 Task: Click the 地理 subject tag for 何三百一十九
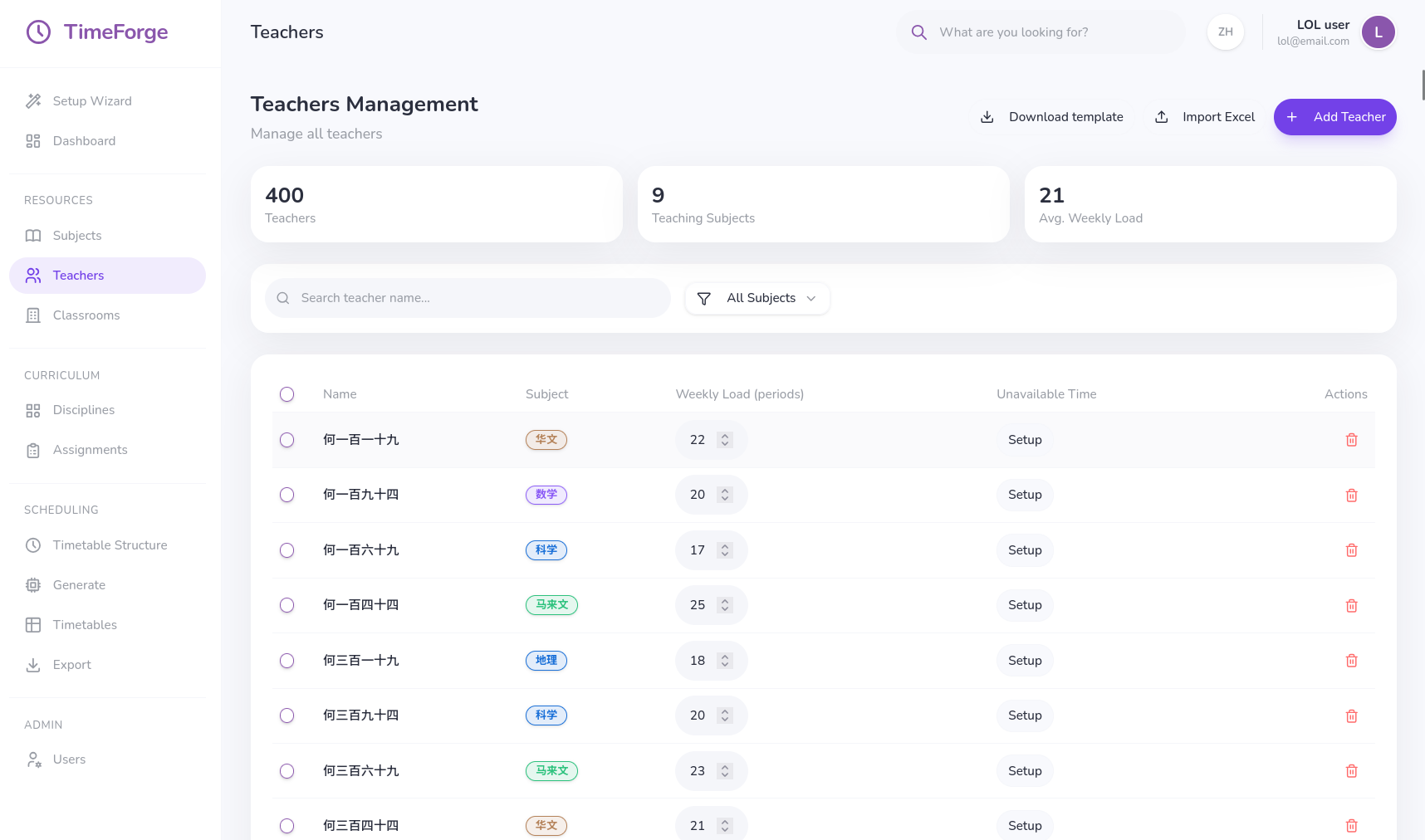(546, 661)
